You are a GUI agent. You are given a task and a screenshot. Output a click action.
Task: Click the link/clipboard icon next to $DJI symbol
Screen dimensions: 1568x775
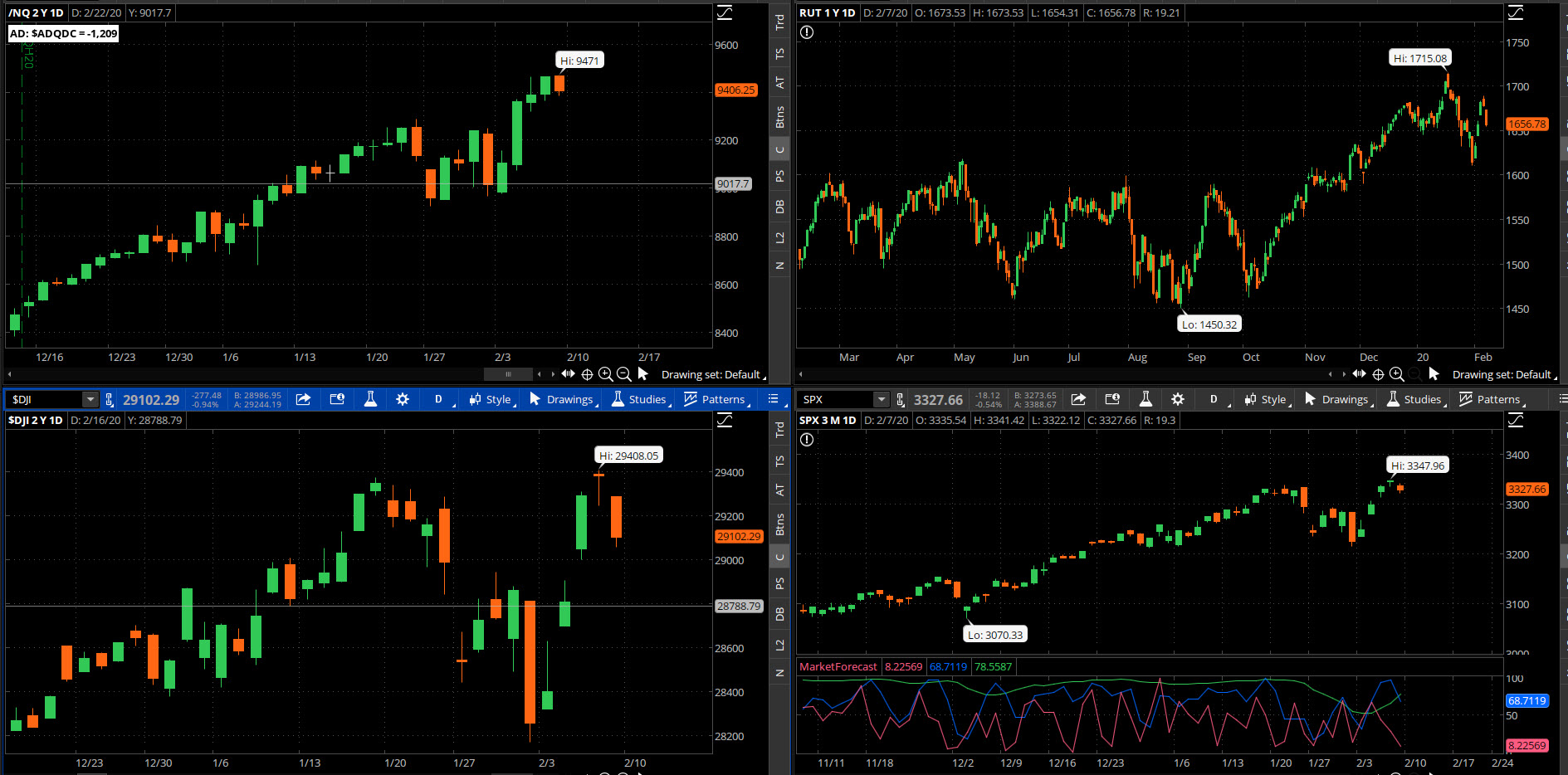(x=110, y=400)
